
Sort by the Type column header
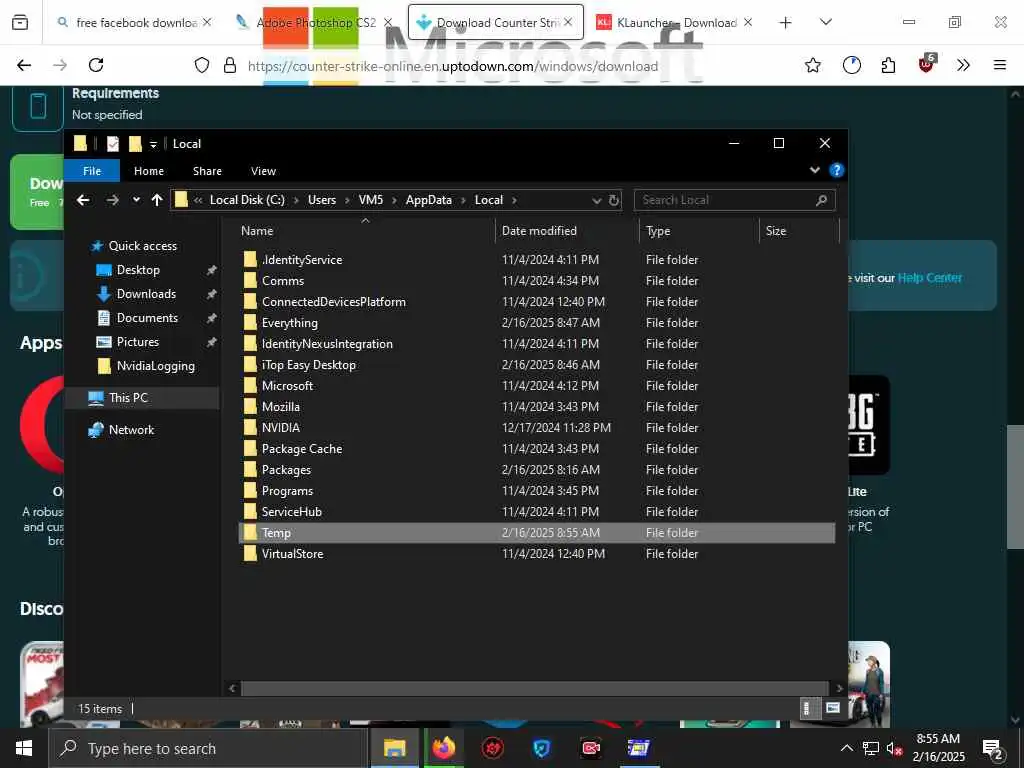(658, 231)
